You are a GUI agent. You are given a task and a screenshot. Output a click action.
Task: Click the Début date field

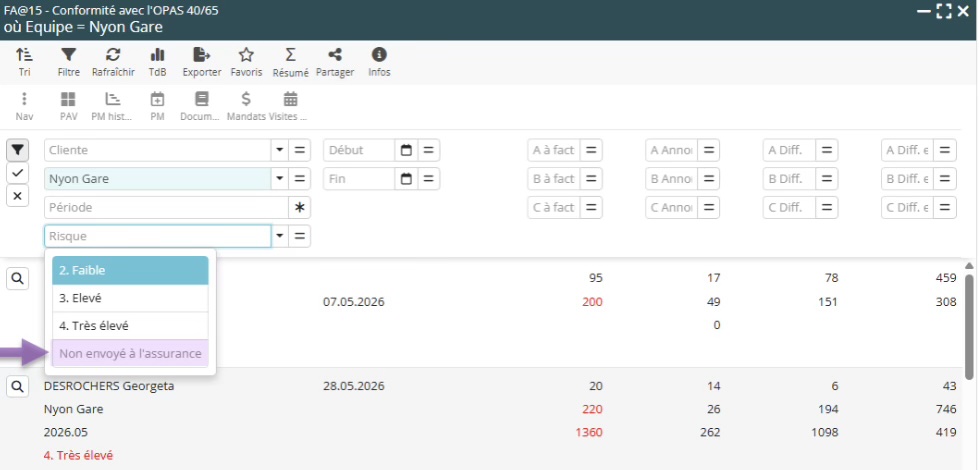[x=359, y=150]
